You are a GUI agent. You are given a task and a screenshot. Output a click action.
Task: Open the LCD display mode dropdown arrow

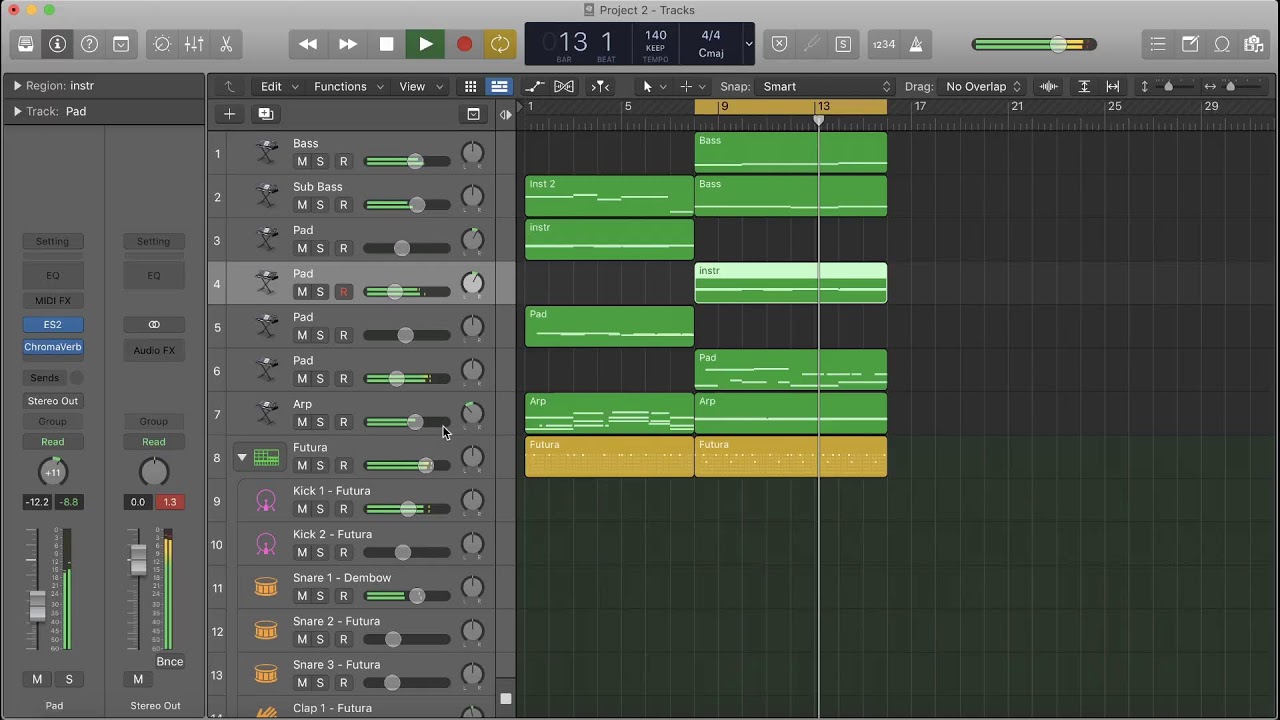tap(748, 44)
